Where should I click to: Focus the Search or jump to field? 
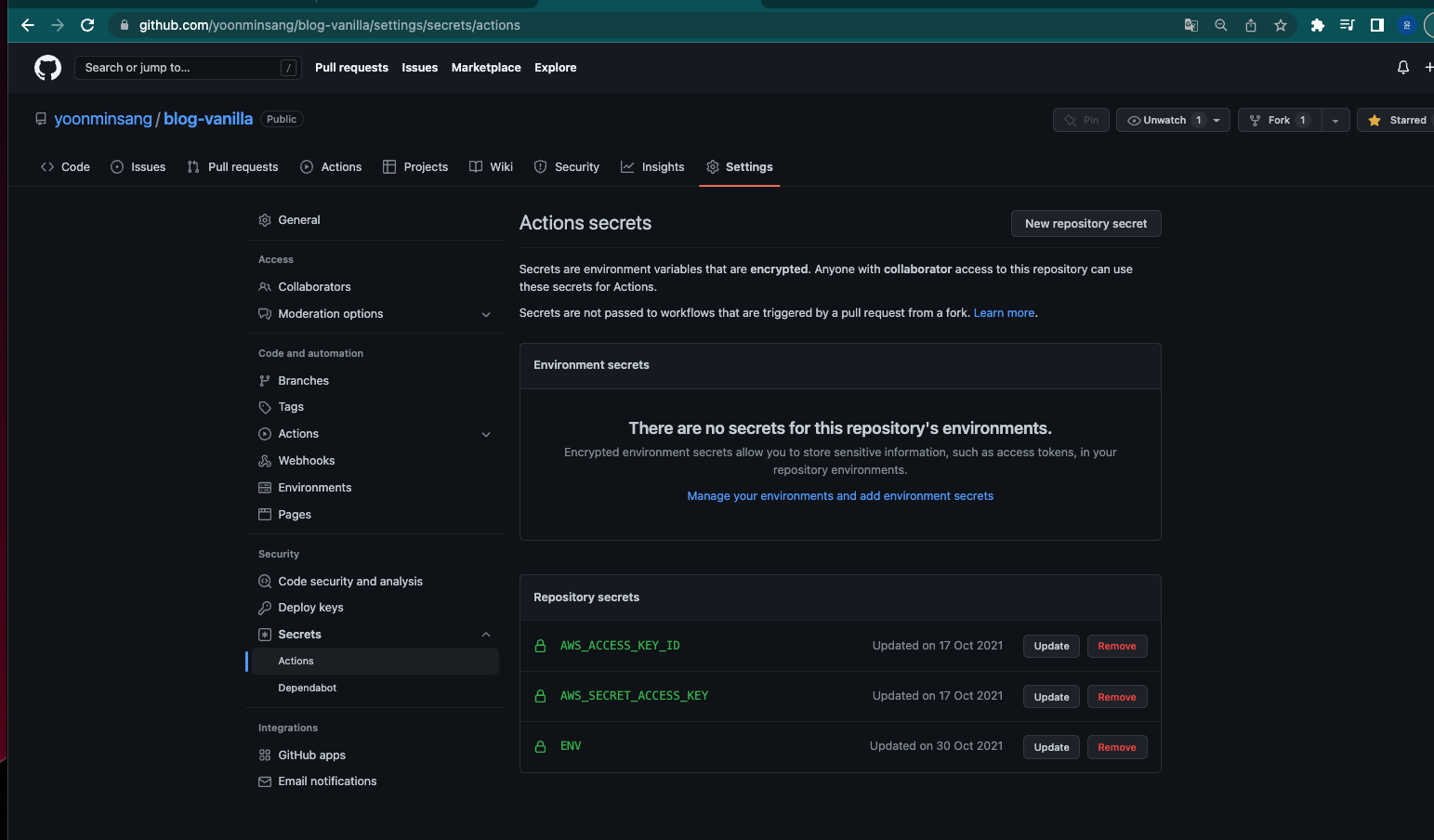tap(188, 68)
